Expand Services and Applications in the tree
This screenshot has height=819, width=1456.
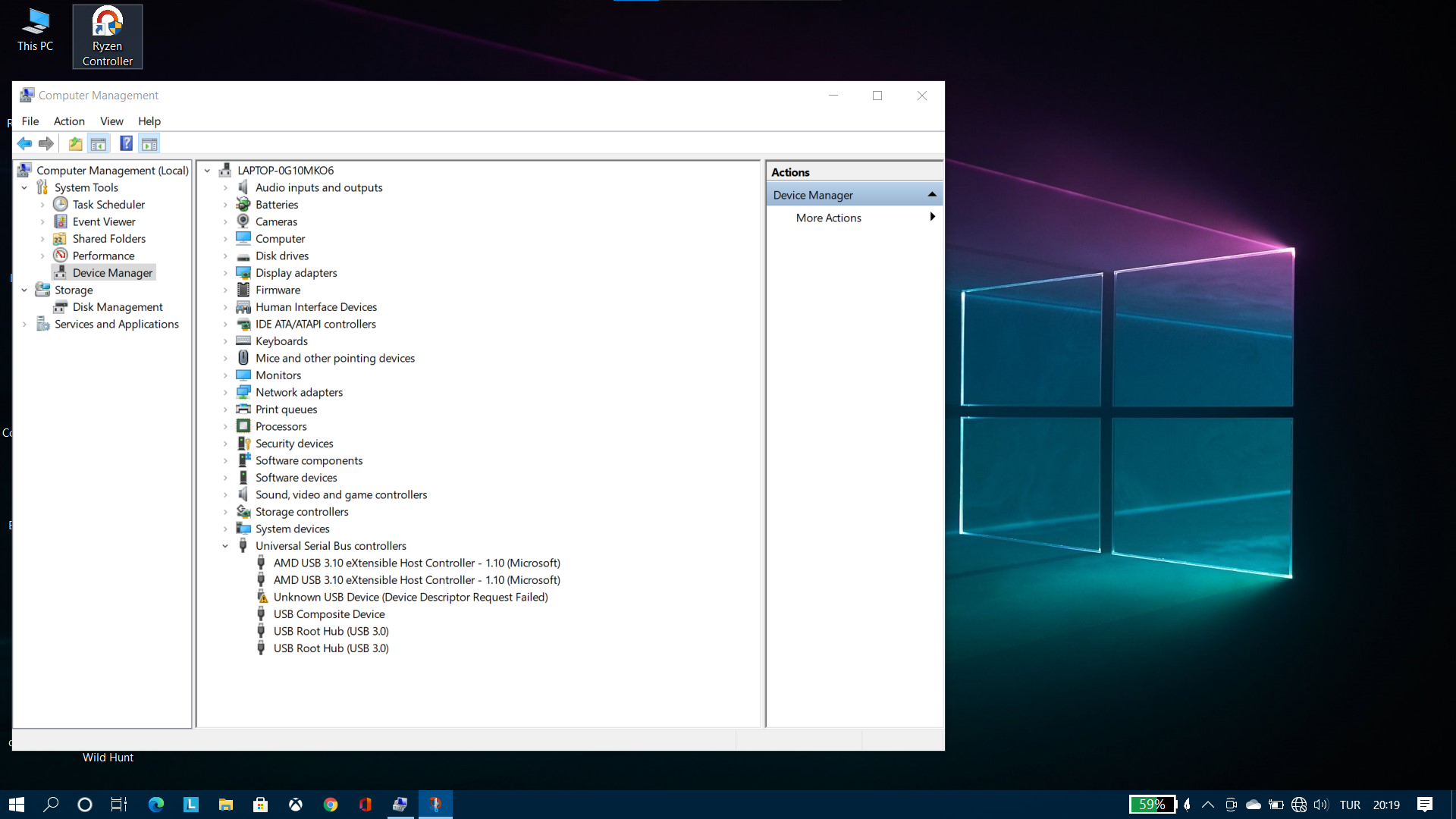[x=24, y=325]
